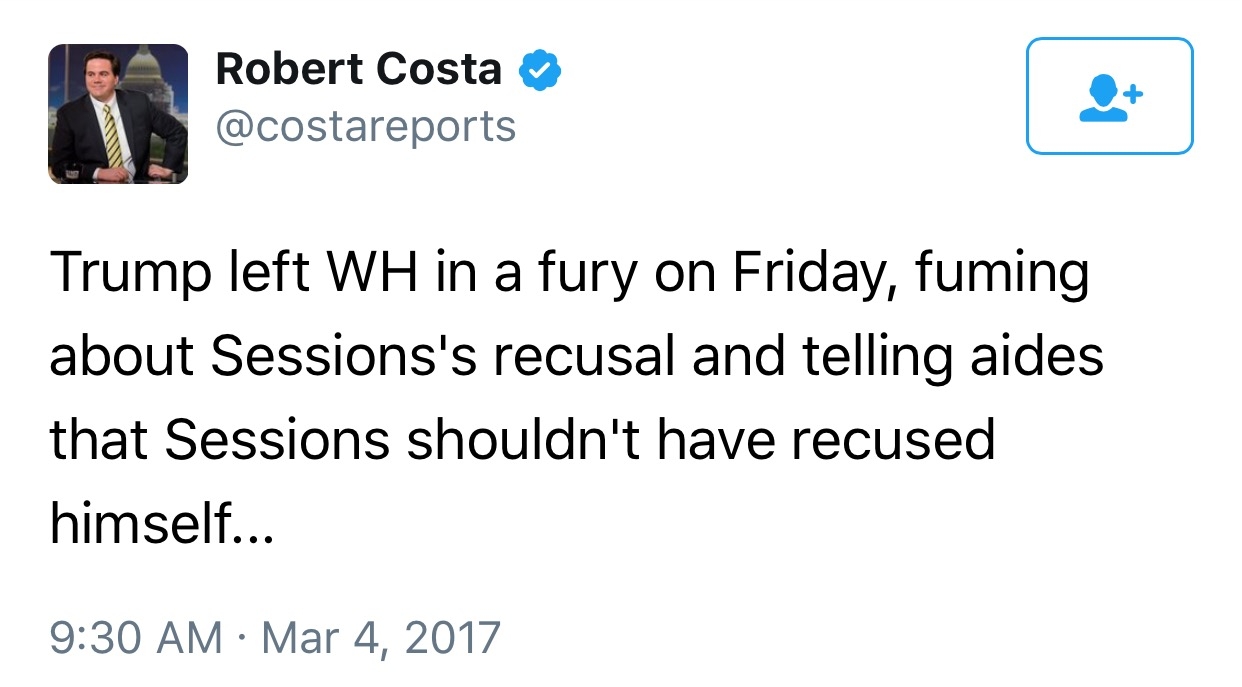The height and width of the screenshot is (687, 1242).
Task: Click the dot separator between time and date
Action: pyautogui.click(x=242, y=638)
